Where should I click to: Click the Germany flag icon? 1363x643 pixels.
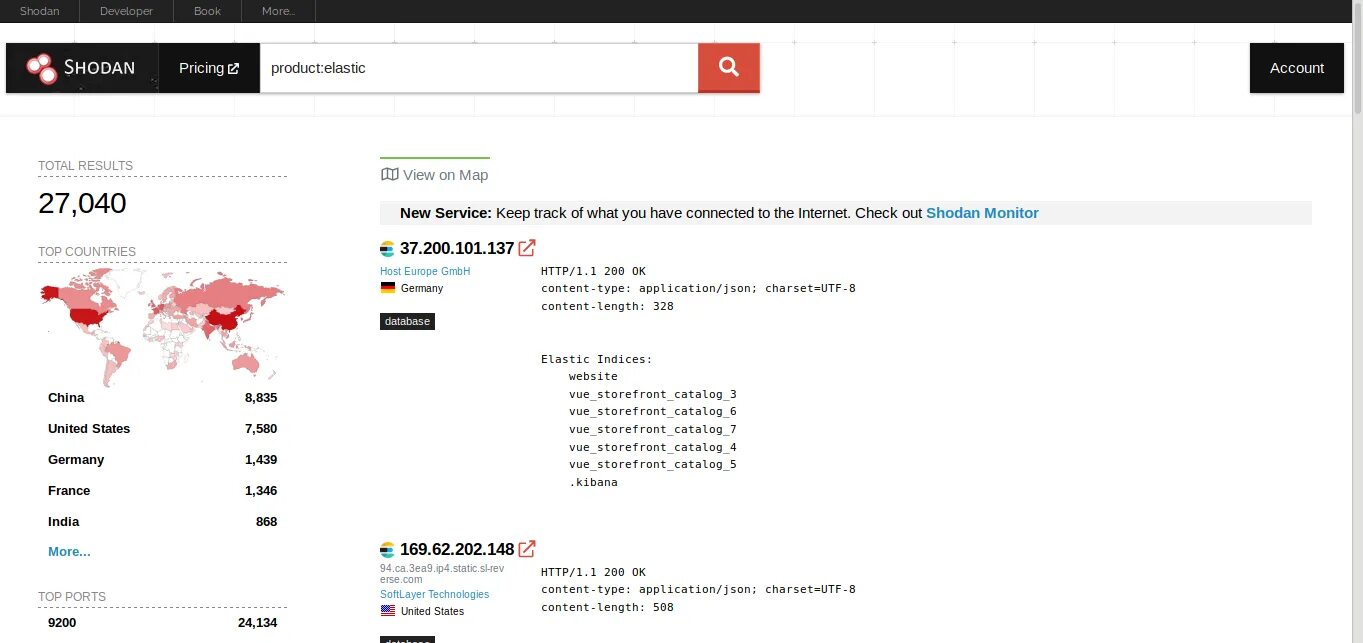388,288
